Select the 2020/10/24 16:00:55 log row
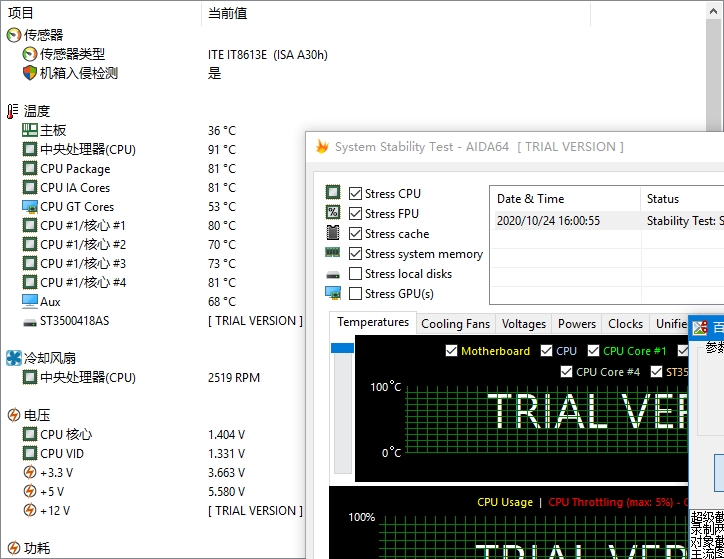This screenshot has width=724, height=559. [x=607, y=221]
